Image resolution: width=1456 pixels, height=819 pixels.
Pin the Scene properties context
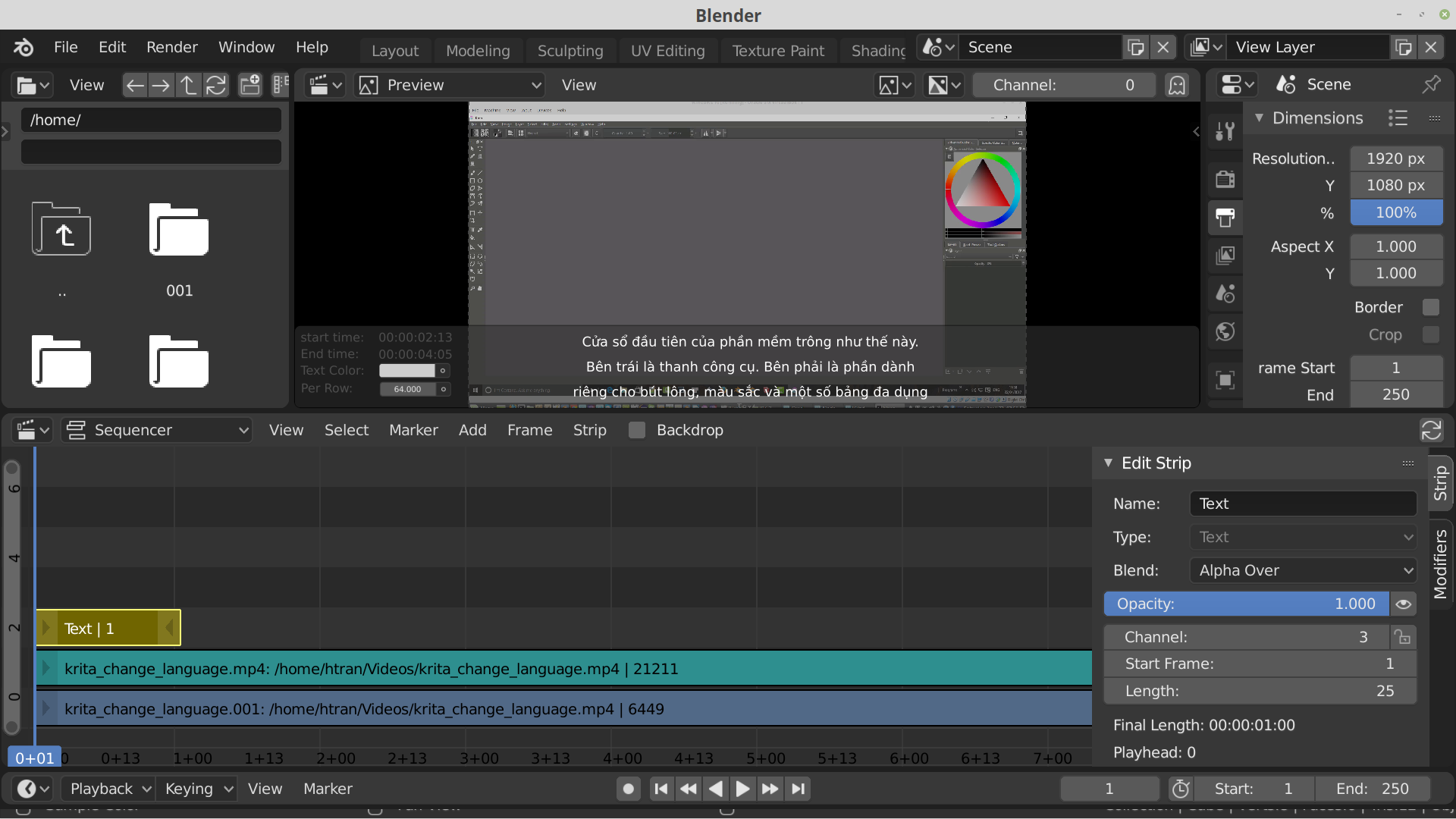tap(1431, 84)
